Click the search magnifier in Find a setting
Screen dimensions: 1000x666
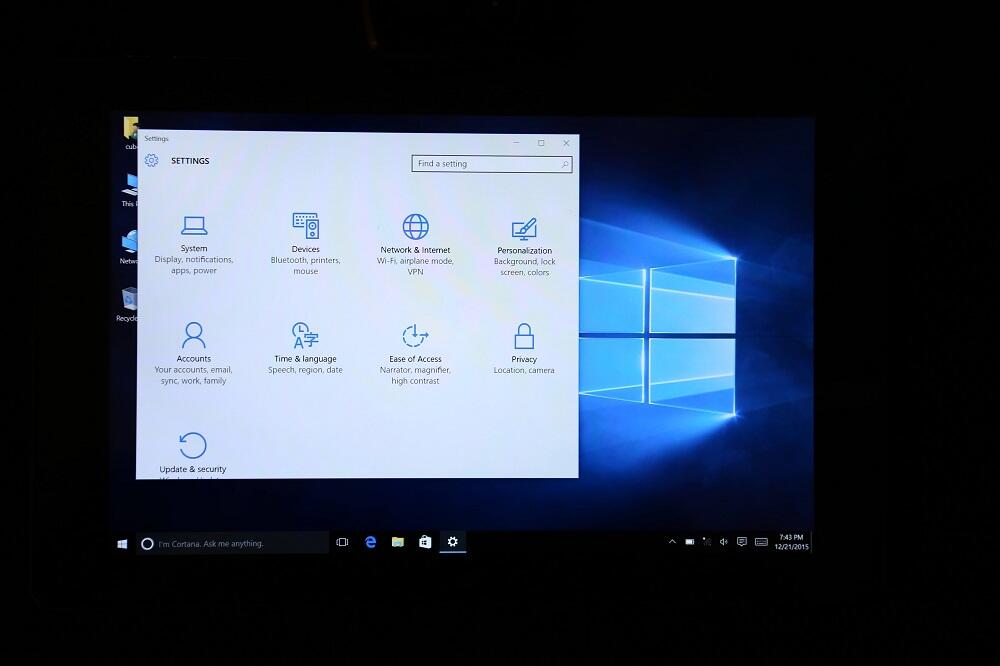click(564, 165)
